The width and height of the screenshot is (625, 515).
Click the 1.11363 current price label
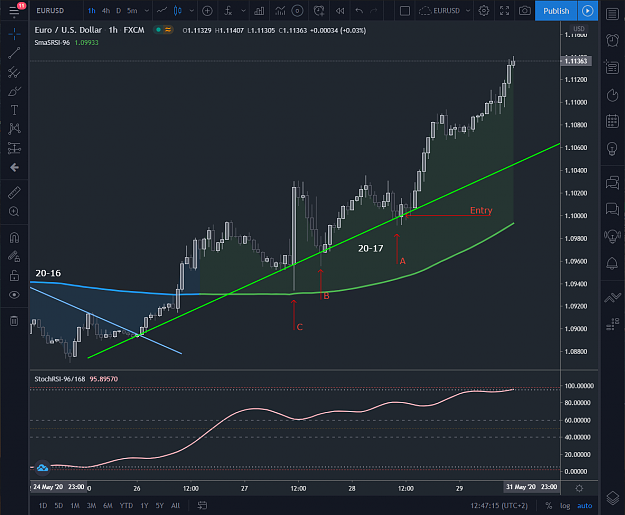(576, 61)
